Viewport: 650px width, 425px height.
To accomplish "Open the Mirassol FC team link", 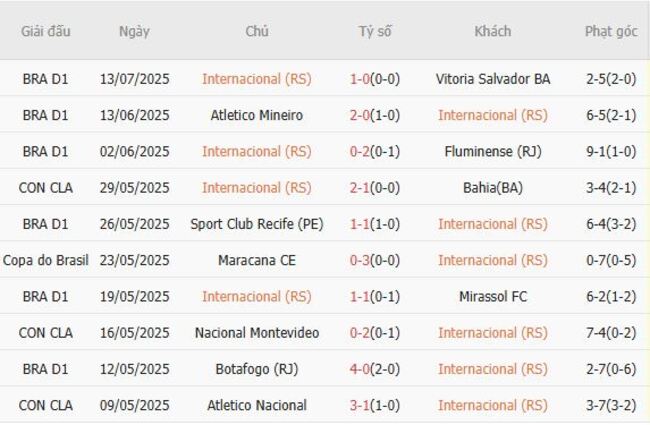I will pyautogui.click(x=493, y=296).
